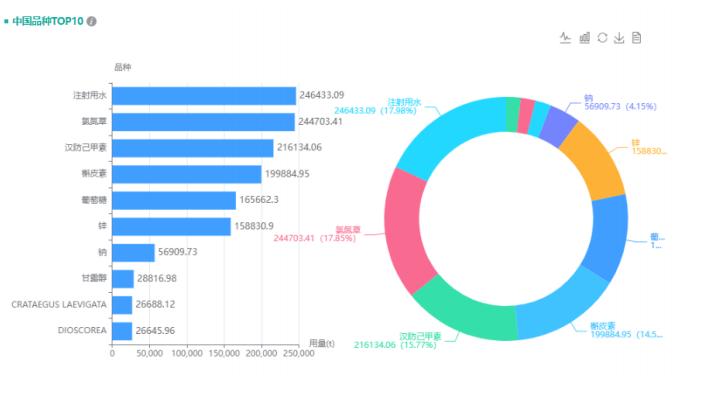The height and width of the screenshot is (395, 706).
Task: Click the 注射用水 pie label text
Action: pos(404,102)
